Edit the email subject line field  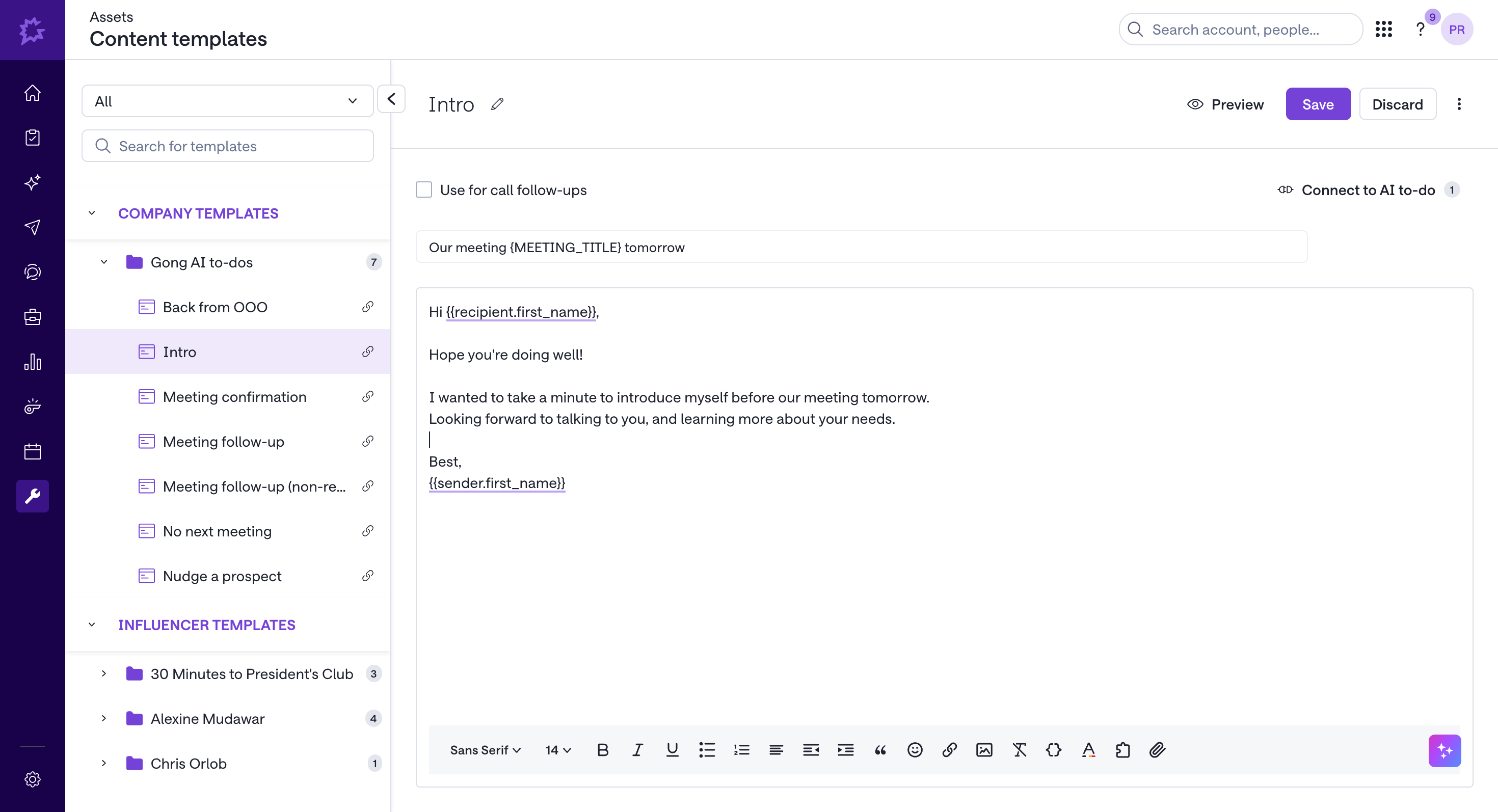(x=861, y=247)
